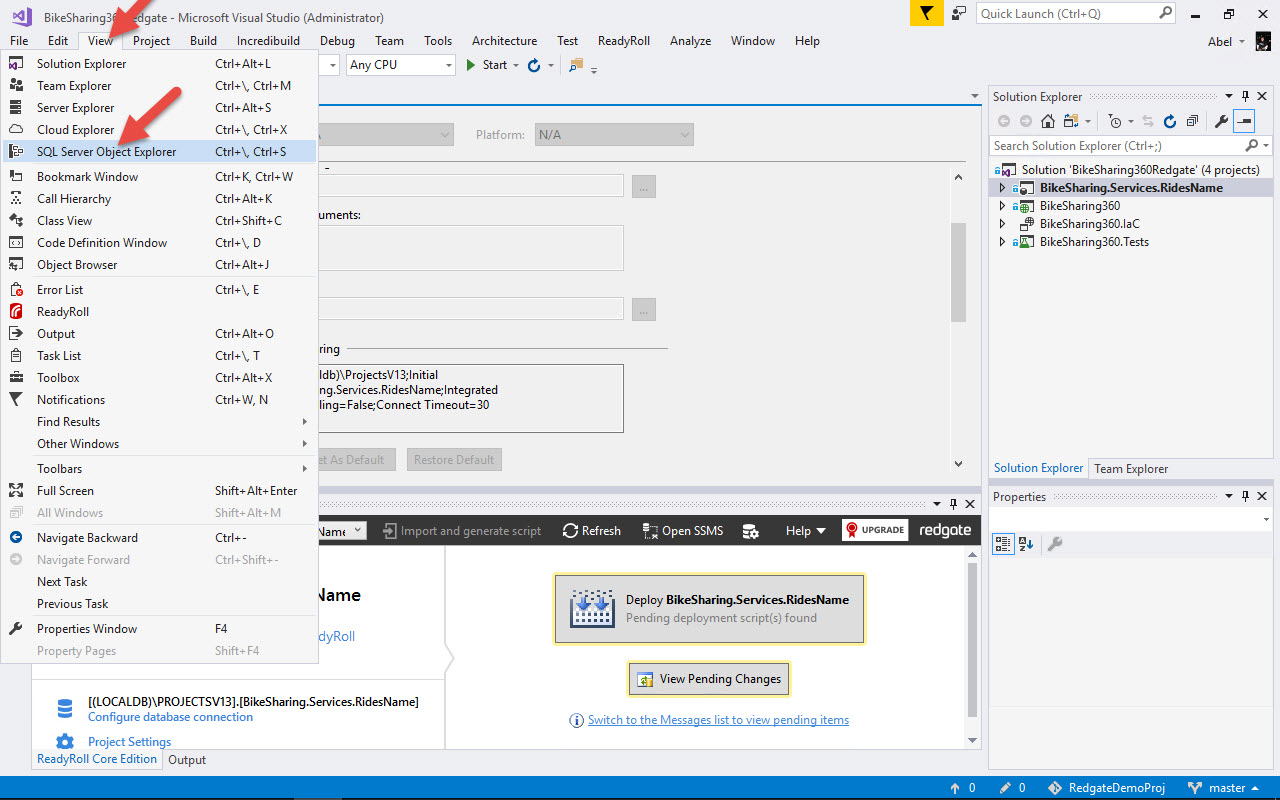Open the Any CPU platform dropdown

[401, 65]
